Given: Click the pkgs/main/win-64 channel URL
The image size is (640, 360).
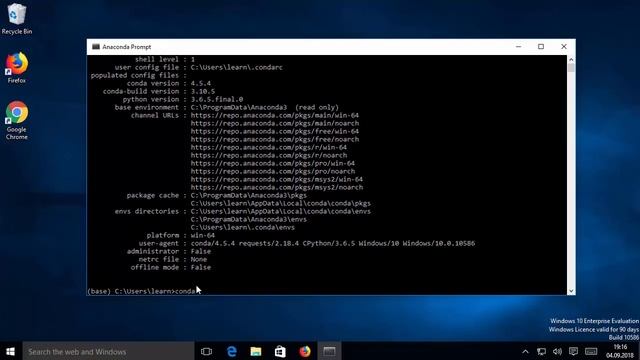Looking at the screenshot, I should pos(275,116).
